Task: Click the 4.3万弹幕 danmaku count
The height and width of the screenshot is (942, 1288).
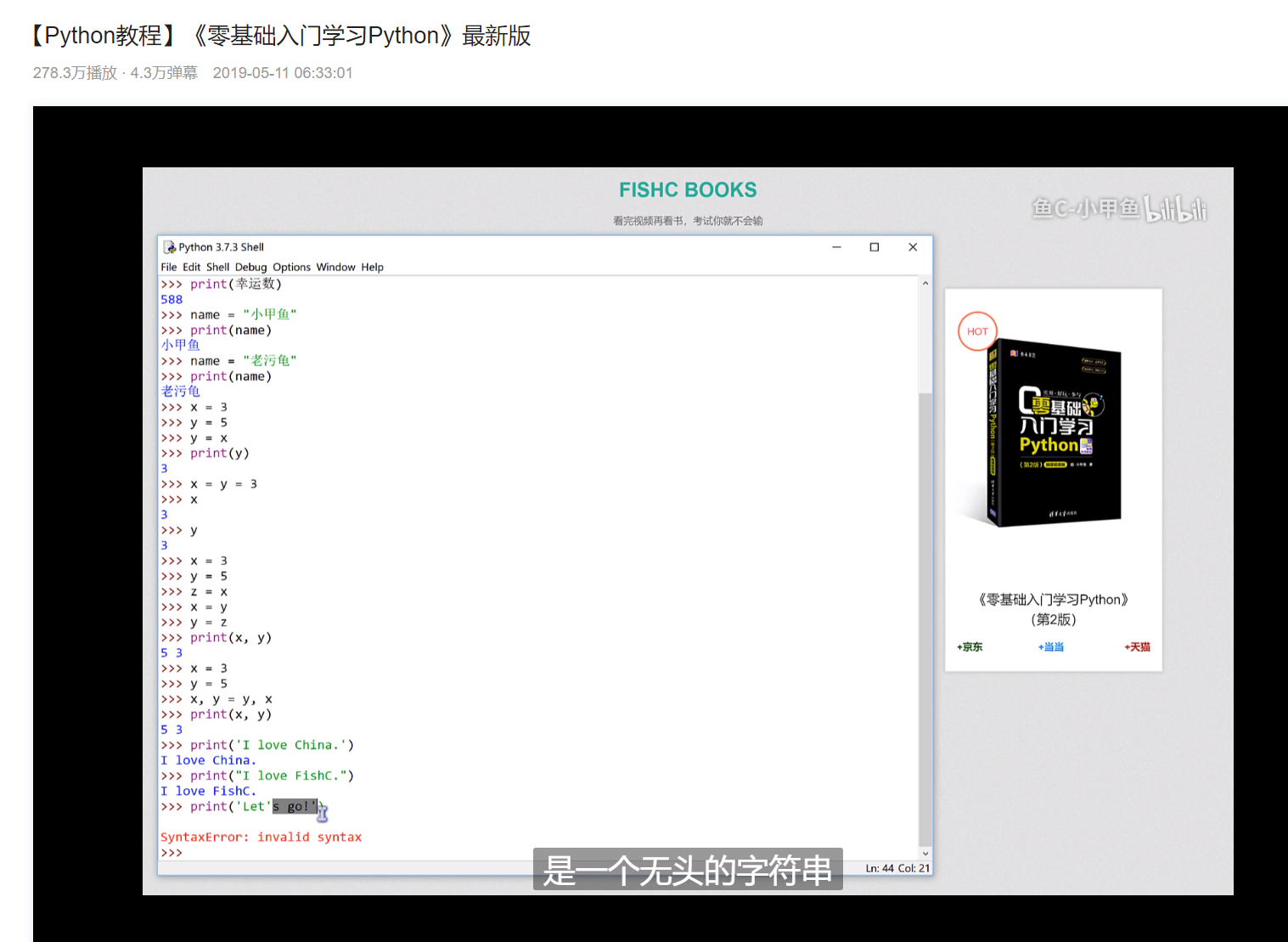Action: pyautogui.click(x=164, y=73)
